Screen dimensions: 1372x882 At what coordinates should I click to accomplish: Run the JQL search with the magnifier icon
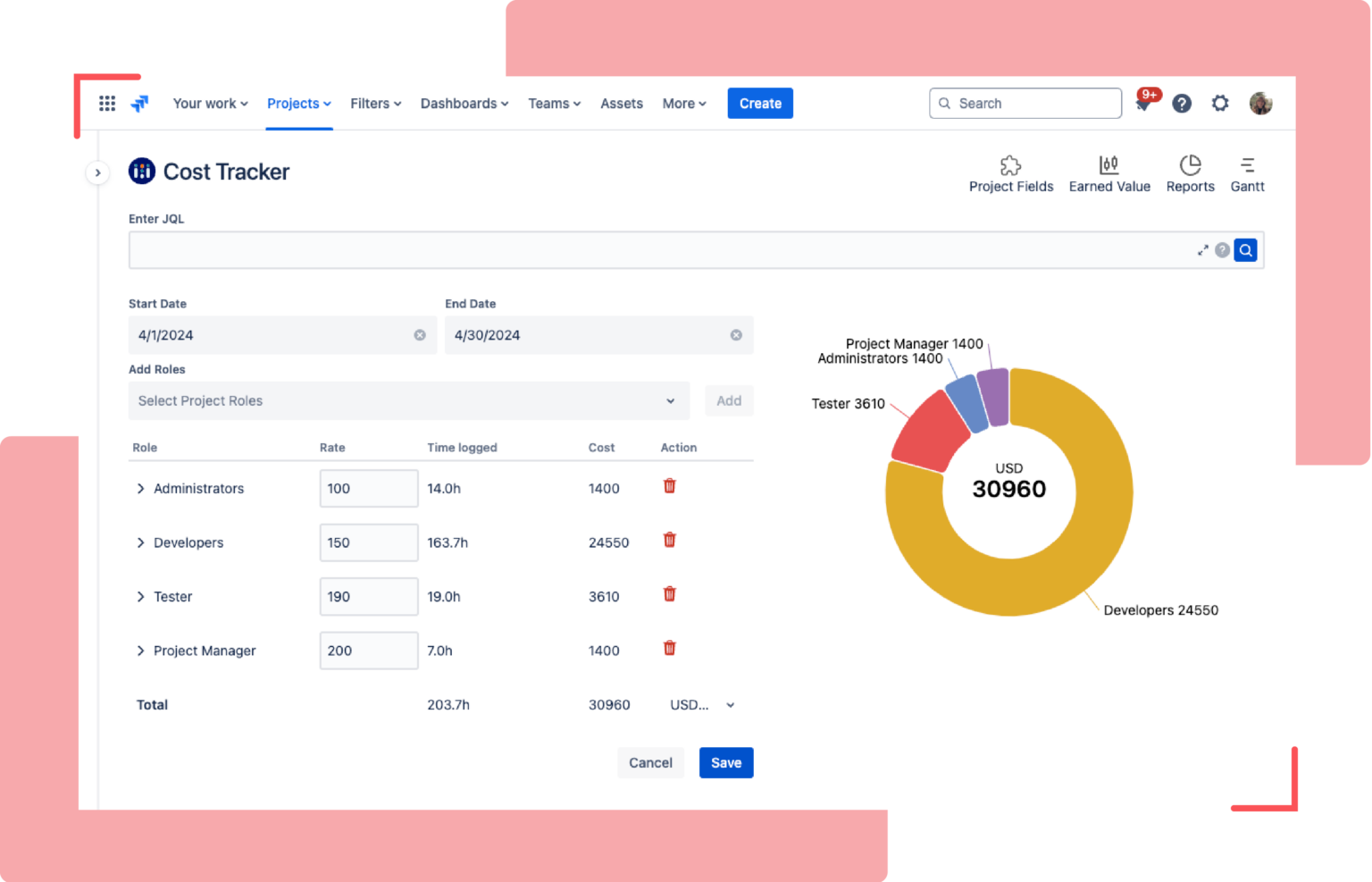tap(1245, 249)
